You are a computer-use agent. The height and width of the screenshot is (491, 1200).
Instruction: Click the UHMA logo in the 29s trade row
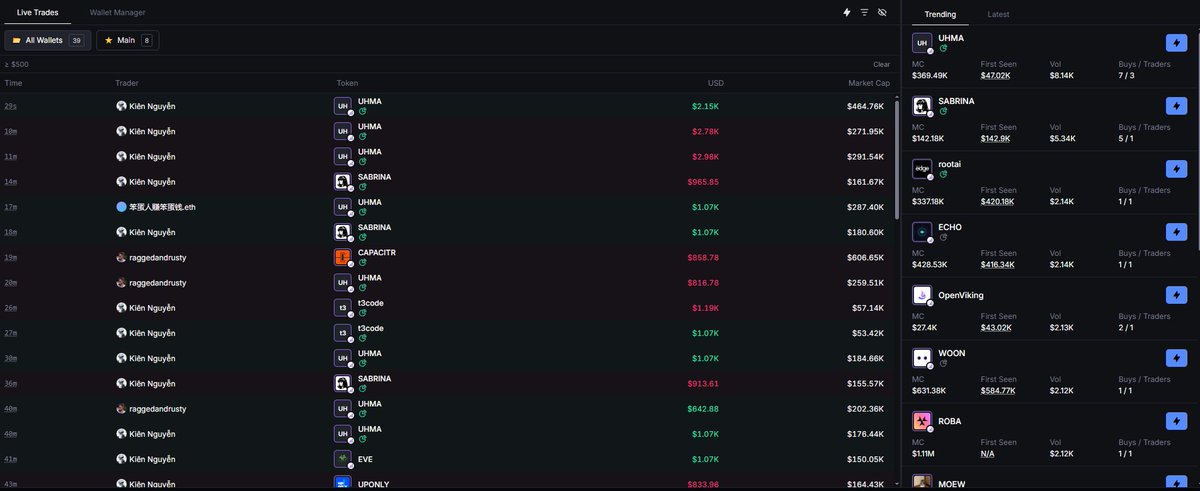[342, 106]
